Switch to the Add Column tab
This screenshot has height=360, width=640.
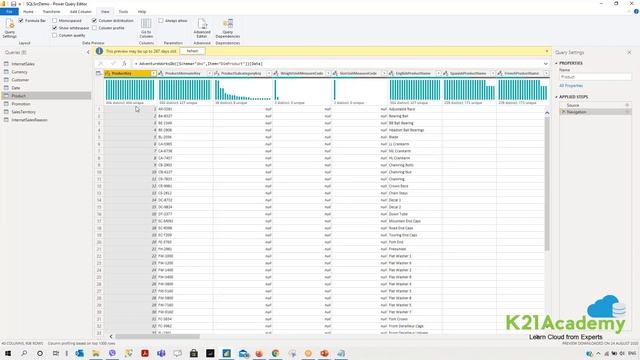[80, 11]
